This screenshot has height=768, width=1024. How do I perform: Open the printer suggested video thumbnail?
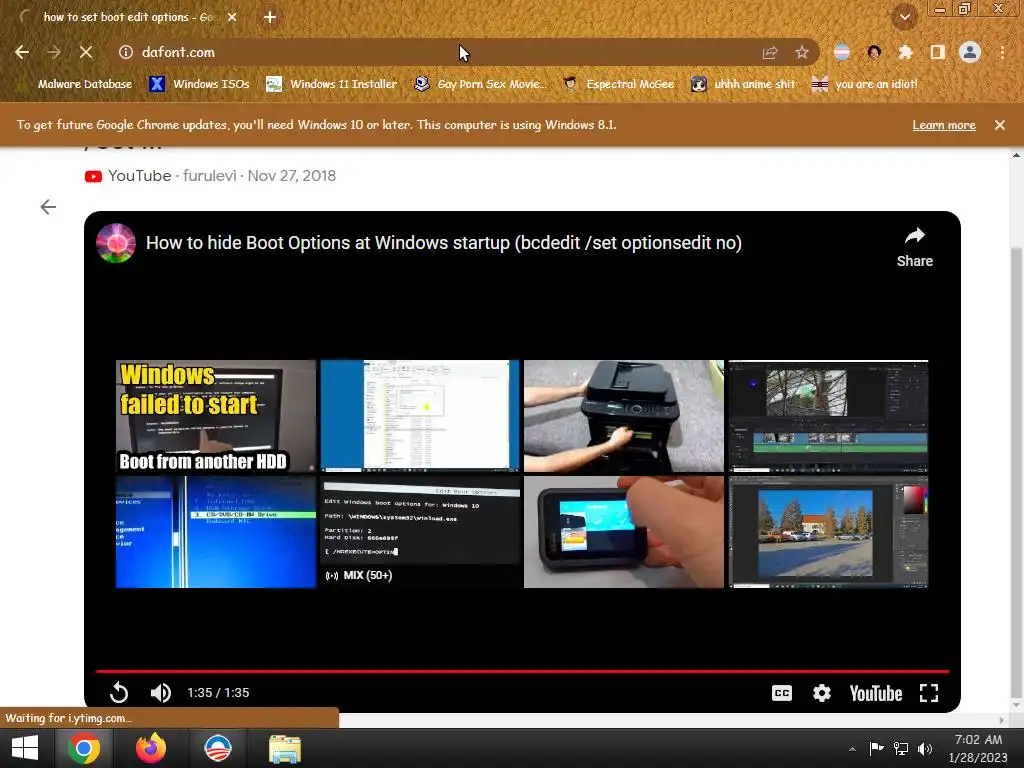click(x=624, y=415)
